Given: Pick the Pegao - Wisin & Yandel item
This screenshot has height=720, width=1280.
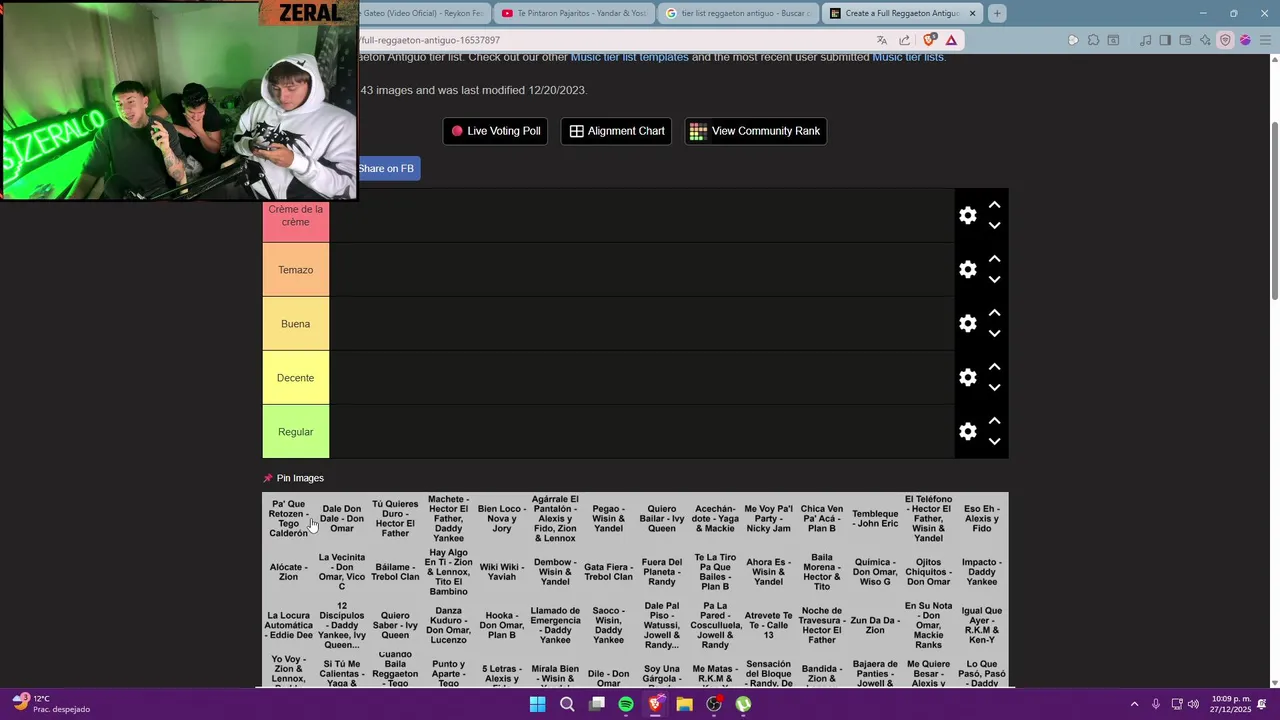Looking at the screenshot, I should 608,518.
